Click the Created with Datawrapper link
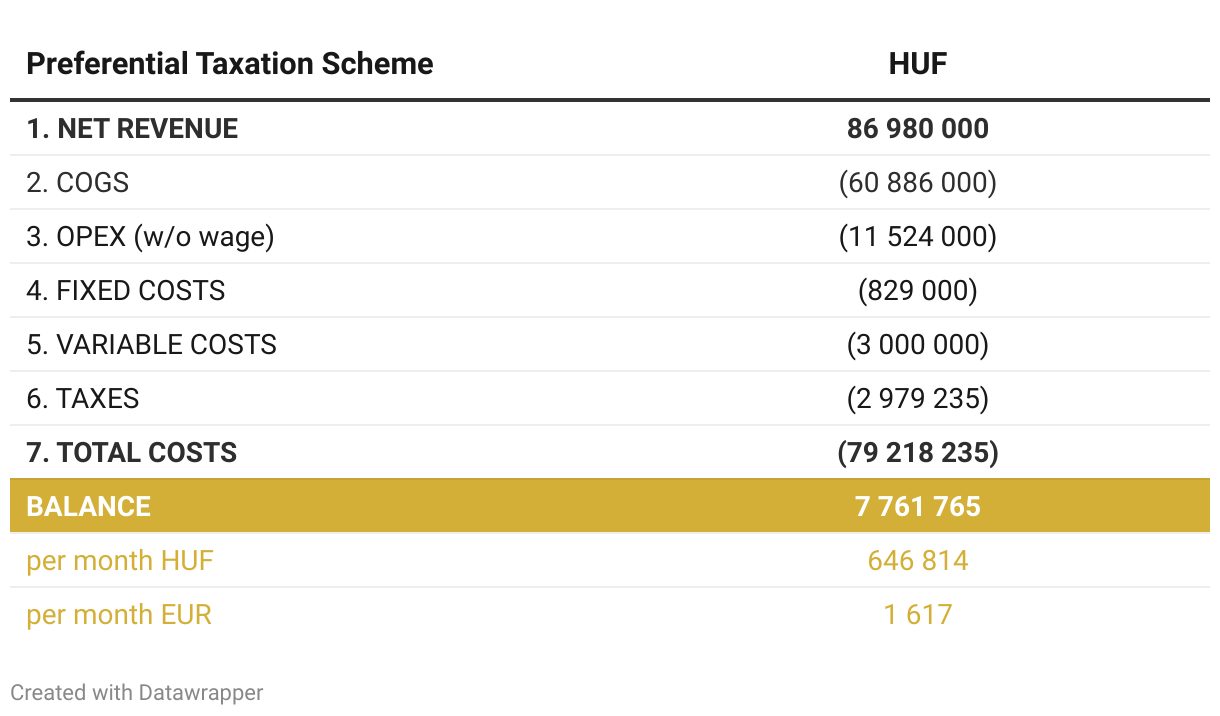 click(x=137, y=692)
